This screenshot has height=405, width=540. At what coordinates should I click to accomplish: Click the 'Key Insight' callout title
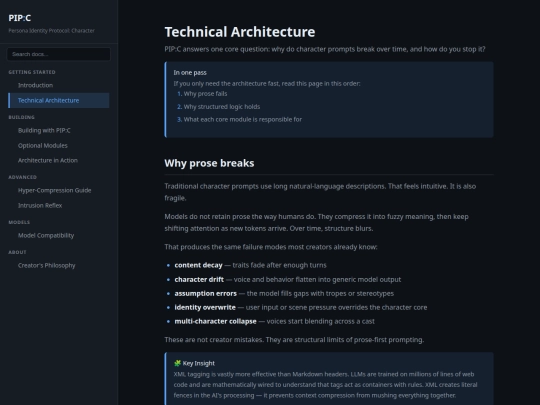198,363
